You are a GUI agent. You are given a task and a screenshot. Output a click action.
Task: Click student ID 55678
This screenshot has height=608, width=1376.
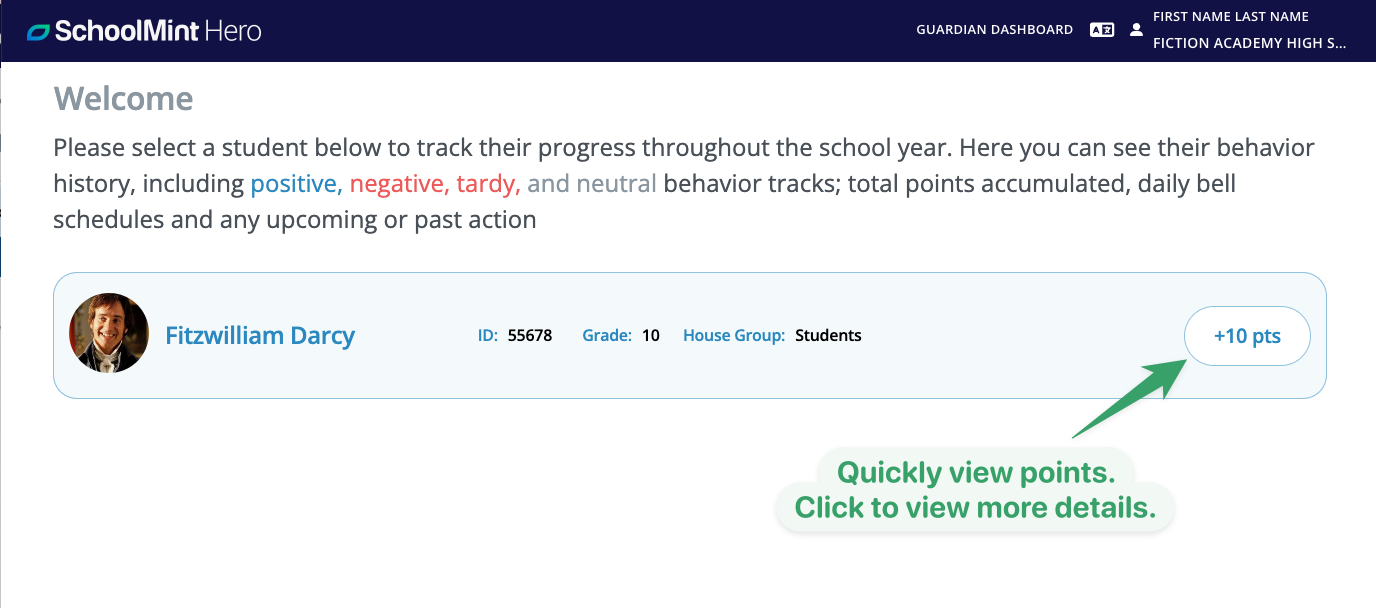coord(530,336)
